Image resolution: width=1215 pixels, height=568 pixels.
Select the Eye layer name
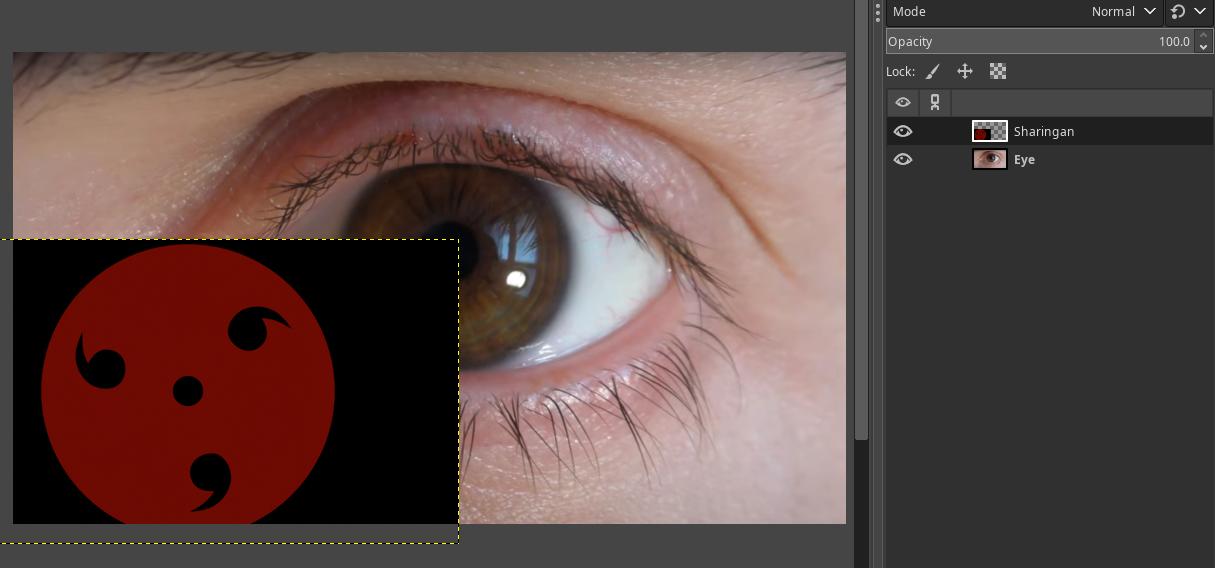tap(1024, 159)
